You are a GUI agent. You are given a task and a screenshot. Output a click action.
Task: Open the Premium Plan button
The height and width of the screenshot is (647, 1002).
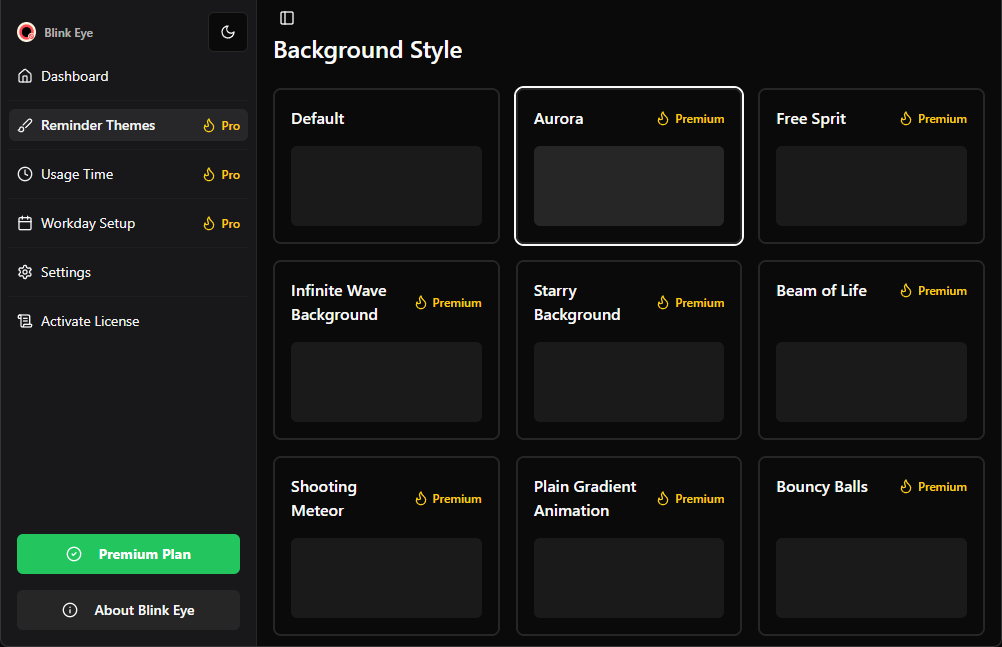pos(128,554)
